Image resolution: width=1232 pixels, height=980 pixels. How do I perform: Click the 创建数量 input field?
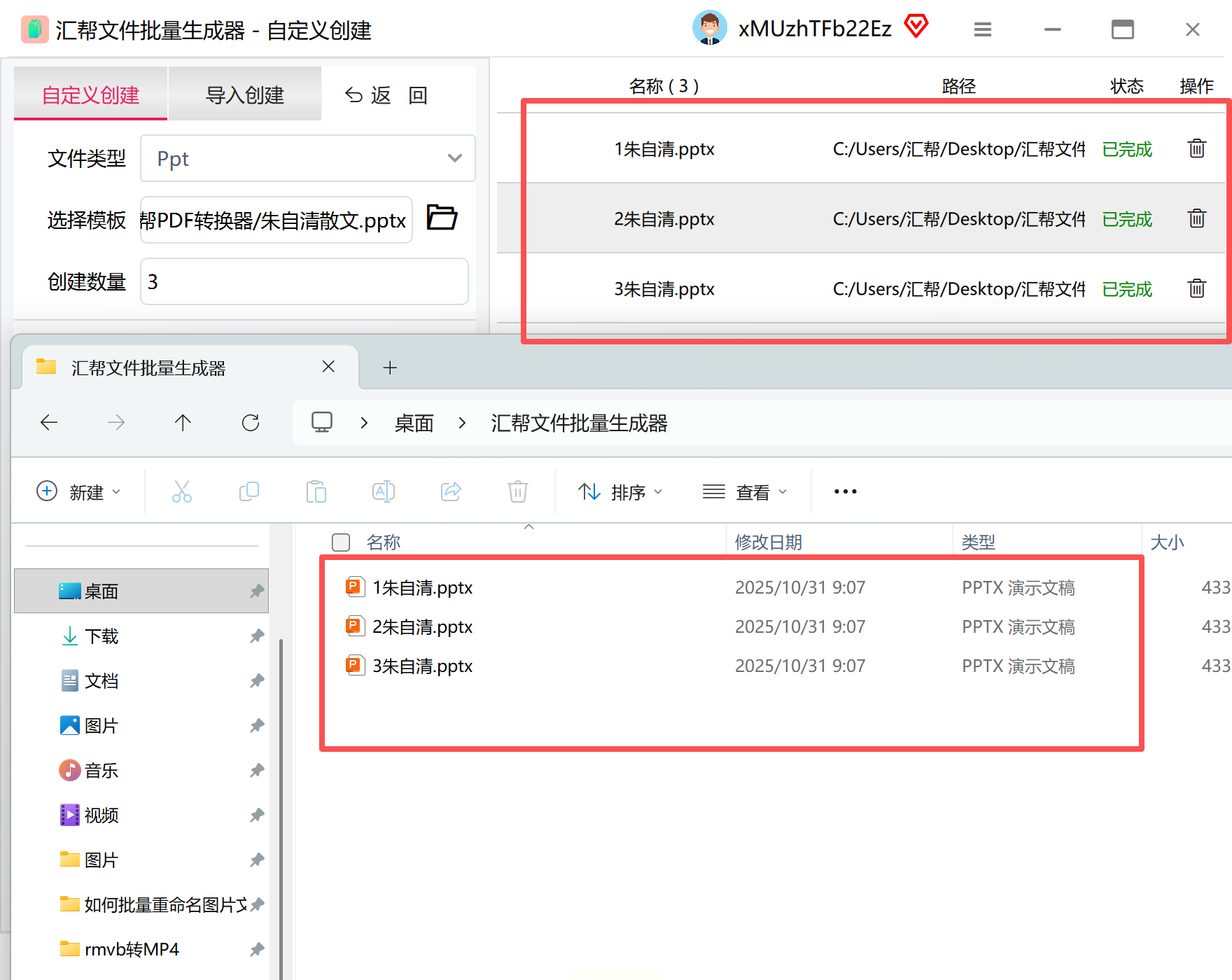click(x=304, y=281)
